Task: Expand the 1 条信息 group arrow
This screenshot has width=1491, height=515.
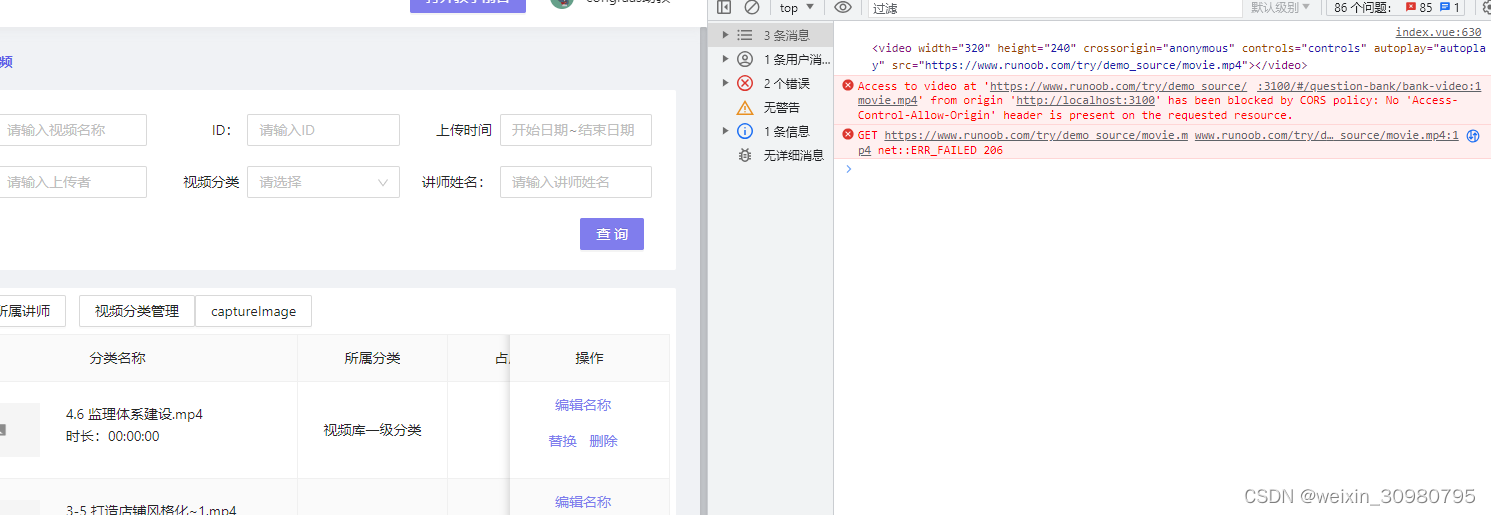Action: pos(725,131)
